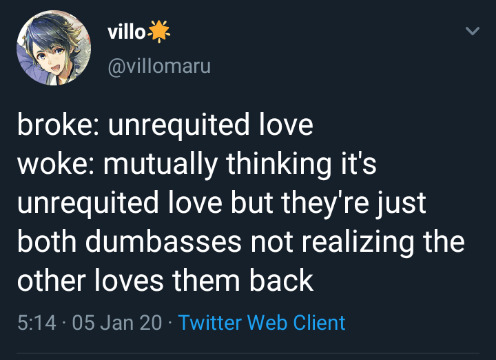
Task: Click the sun emoji beside villo's name
Action: tap(159, 31)
